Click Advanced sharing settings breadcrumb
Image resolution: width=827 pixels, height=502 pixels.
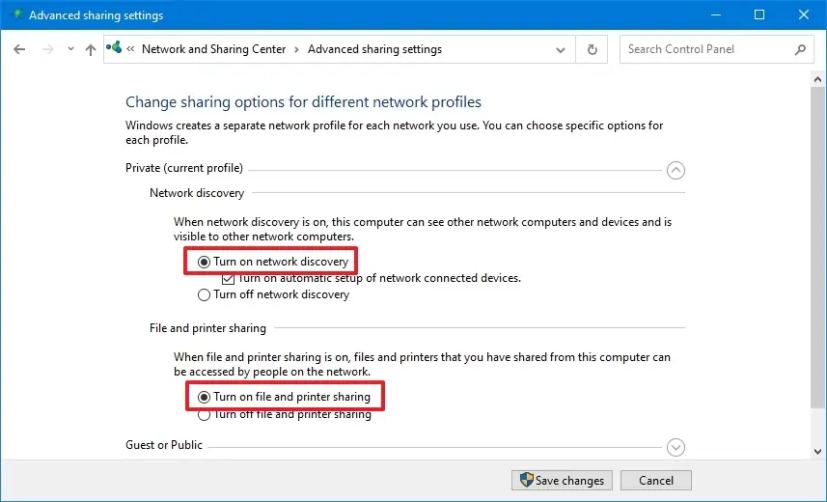point(374,49)
